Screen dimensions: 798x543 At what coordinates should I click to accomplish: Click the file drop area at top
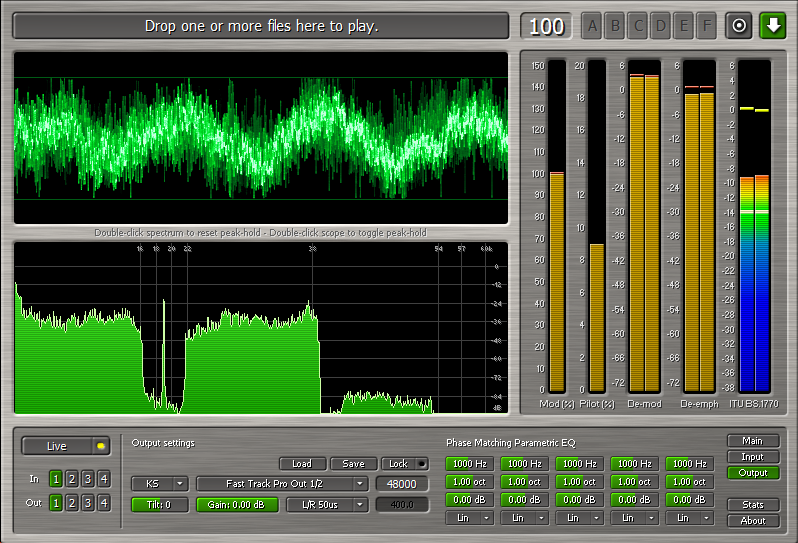261,26
